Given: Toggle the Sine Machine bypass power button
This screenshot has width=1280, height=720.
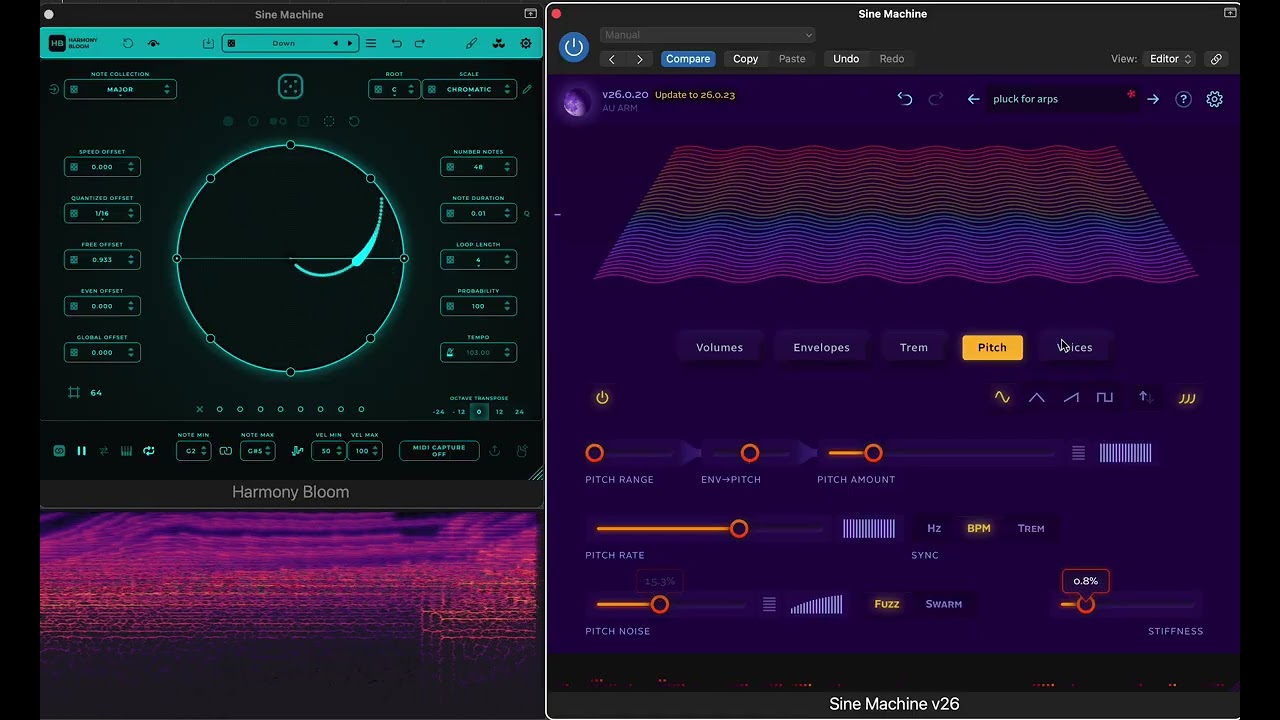Looking at the screenshot, I should [x=574, y=47].
